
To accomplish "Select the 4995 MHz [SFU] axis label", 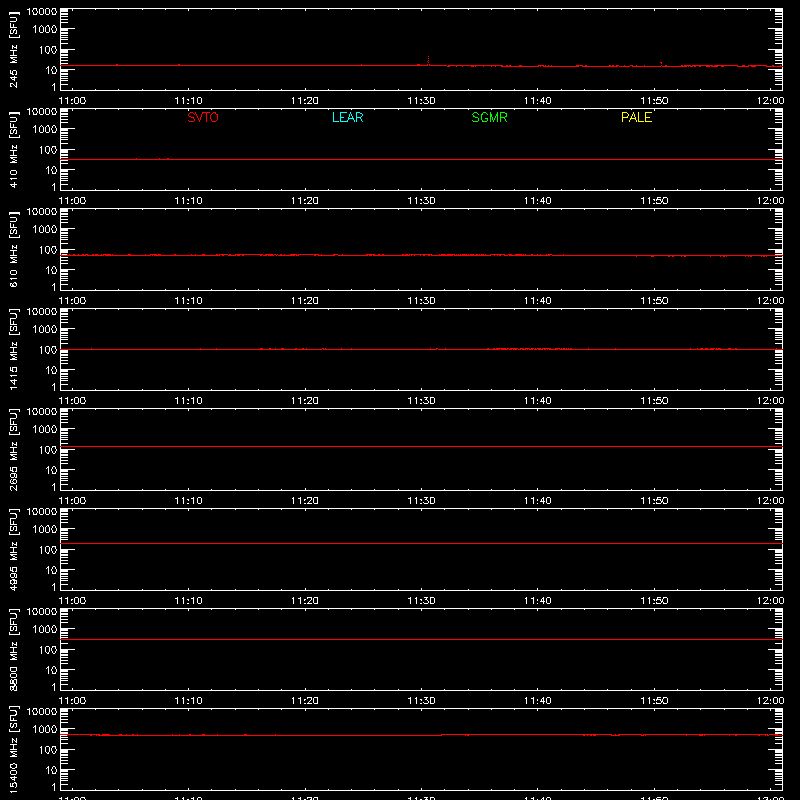I will tap(13, 549).
